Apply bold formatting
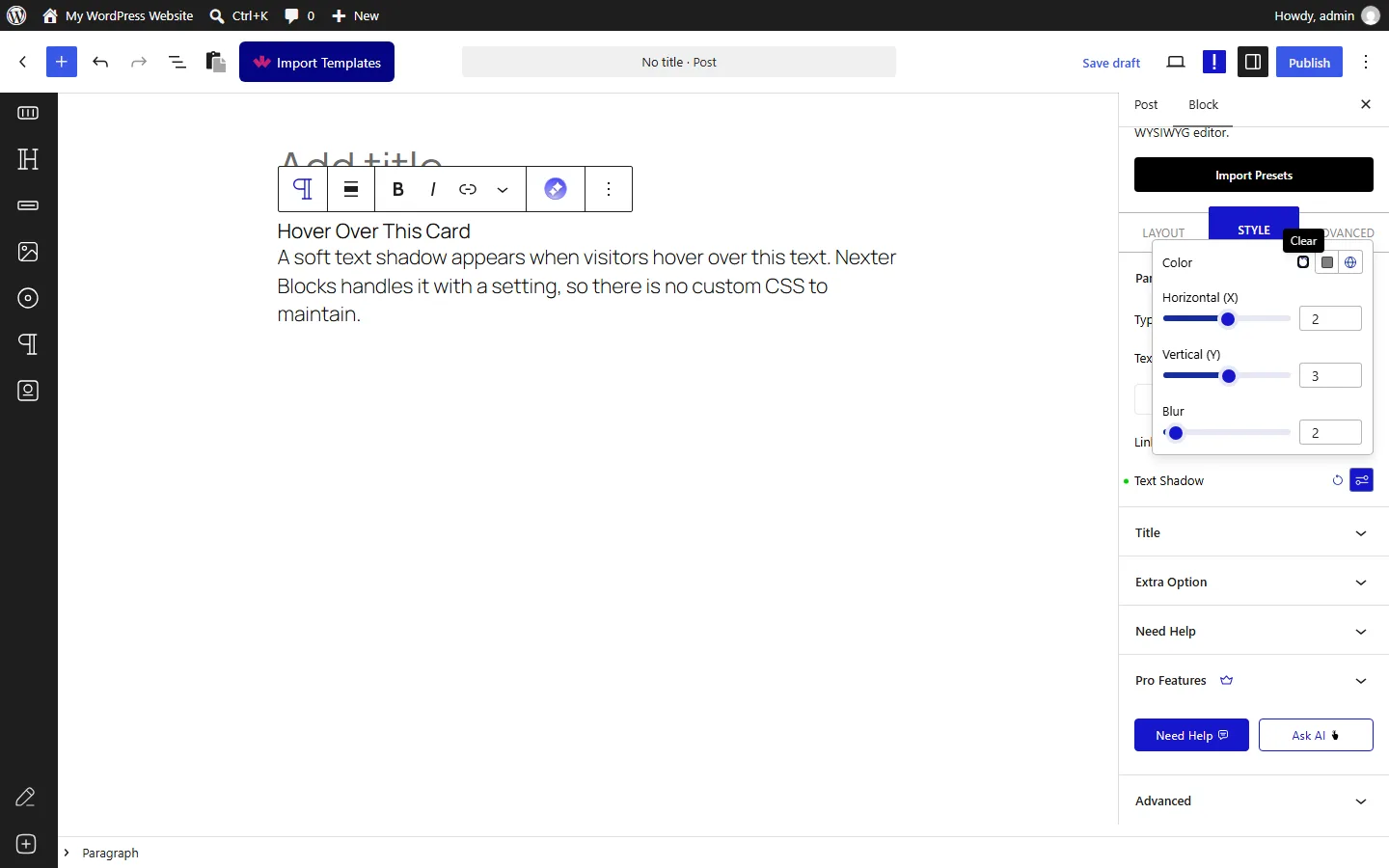This screenshot has height=868, width=1389. pyautogui.click(x=397, y=189)
